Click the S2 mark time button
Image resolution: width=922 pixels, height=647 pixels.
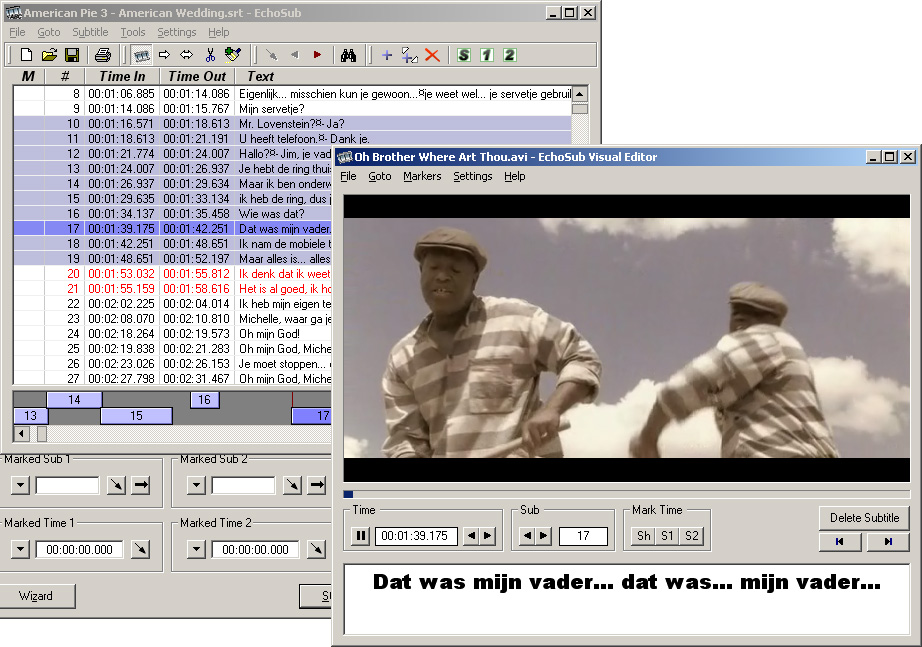692,536
